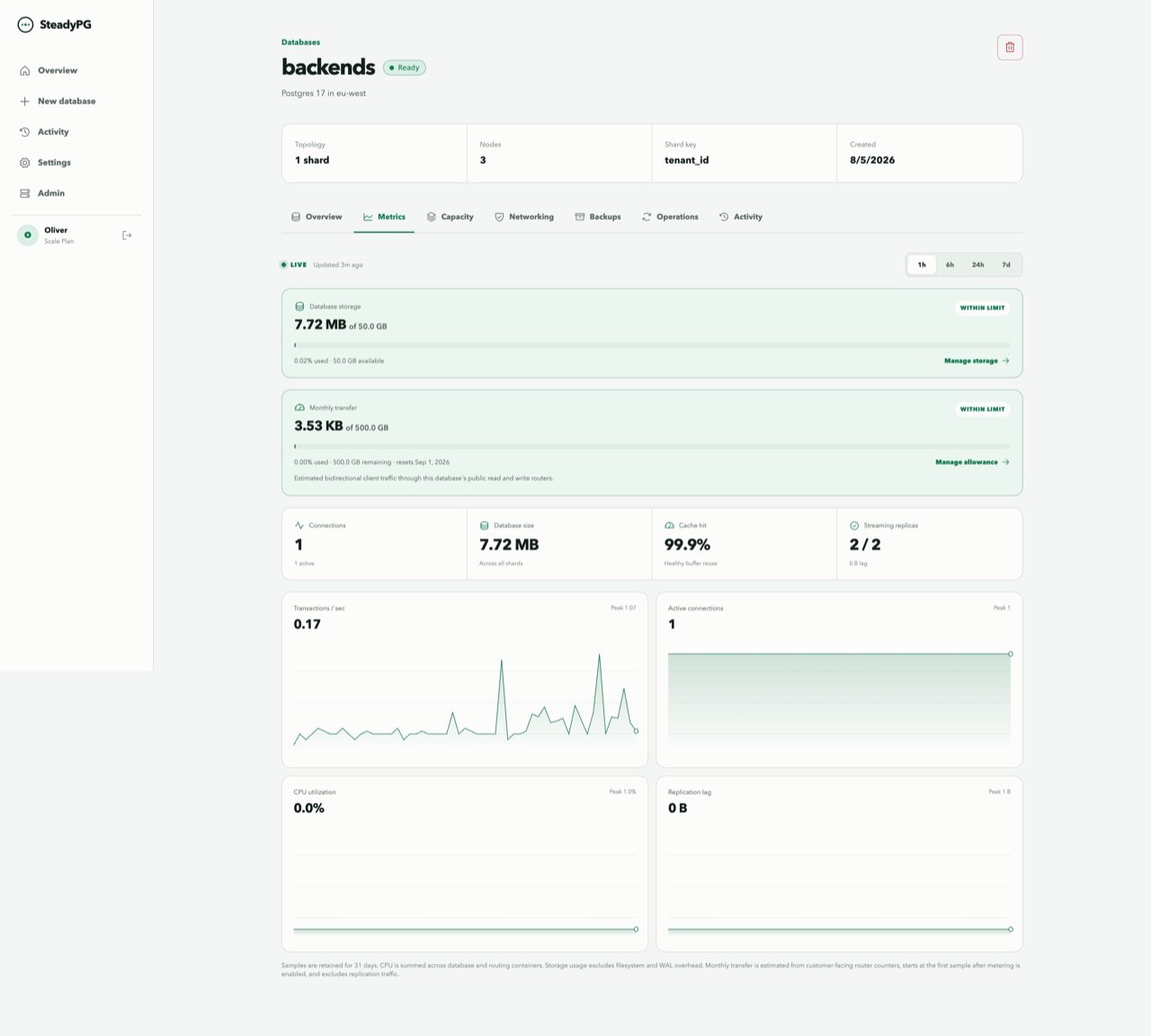Viewport: 1151px width, 1036px height.
Task: Open the Capacity tab
Action: click(450, 217)
